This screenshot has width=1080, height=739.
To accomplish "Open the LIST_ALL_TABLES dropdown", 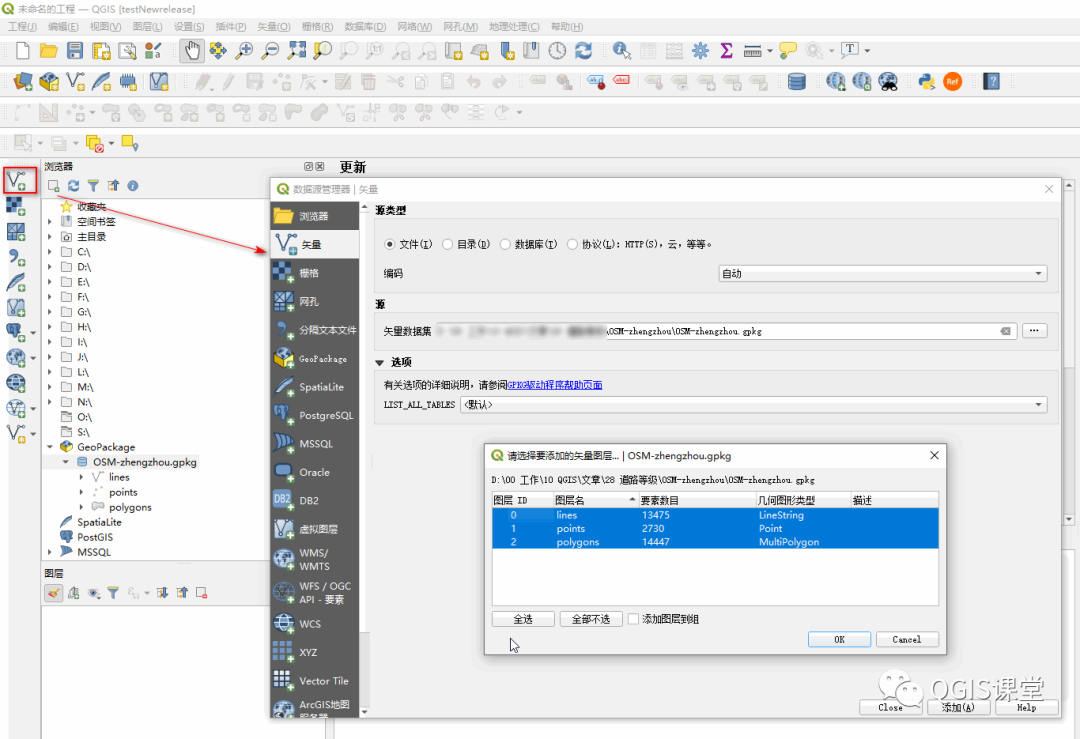I will tap(754, 404).
